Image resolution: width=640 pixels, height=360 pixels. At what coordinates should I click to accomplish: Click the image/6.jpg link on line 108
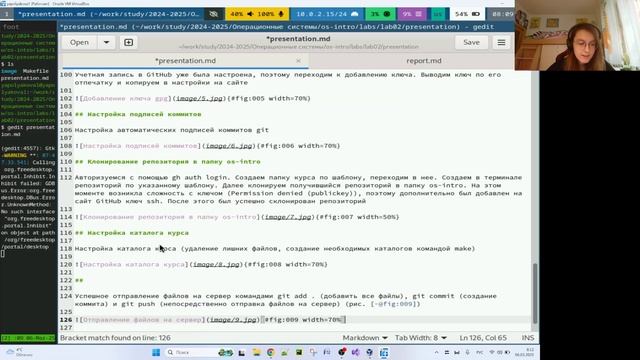click(229, 146)
